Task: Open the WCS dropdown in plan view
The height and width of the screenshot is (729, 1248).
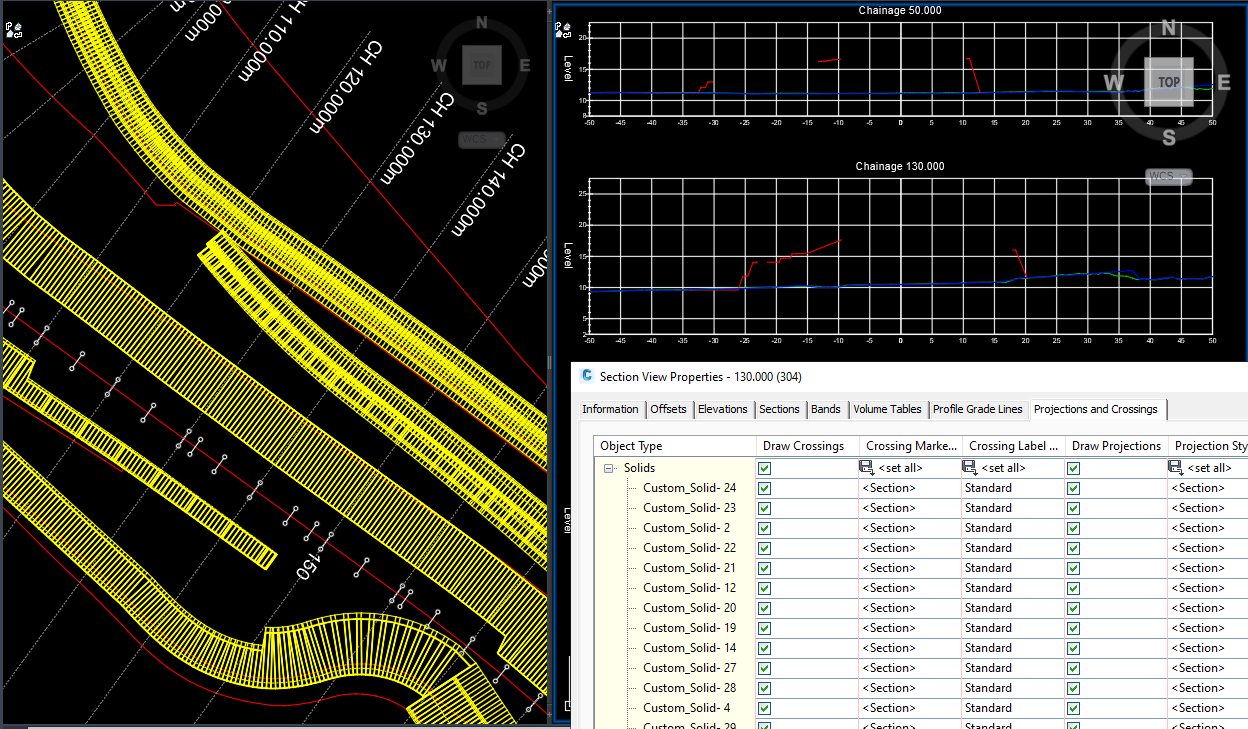Action: [482, 140]
